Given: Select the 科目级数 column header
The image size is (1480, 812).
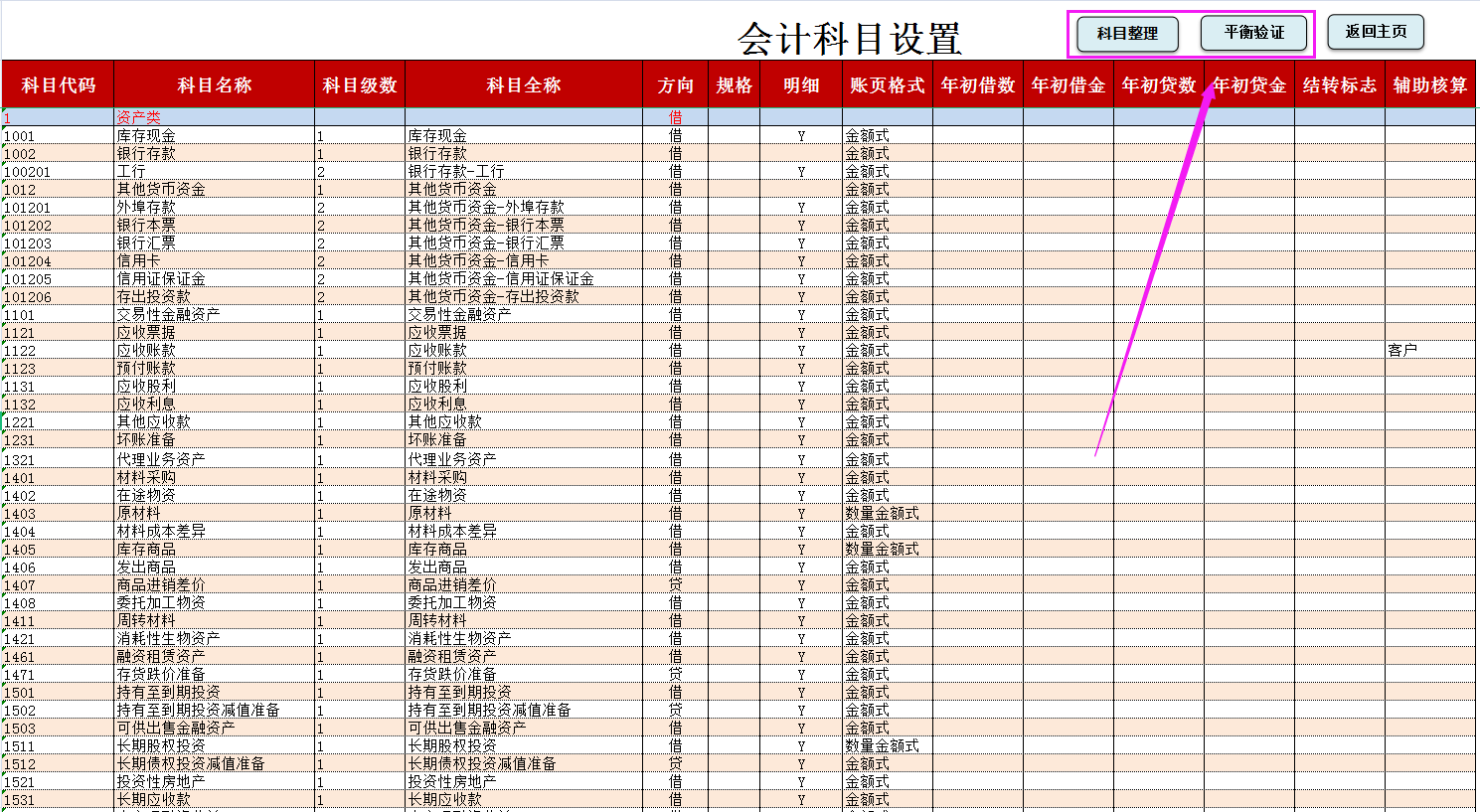Looking at the screenshot, I should [360, 85].
